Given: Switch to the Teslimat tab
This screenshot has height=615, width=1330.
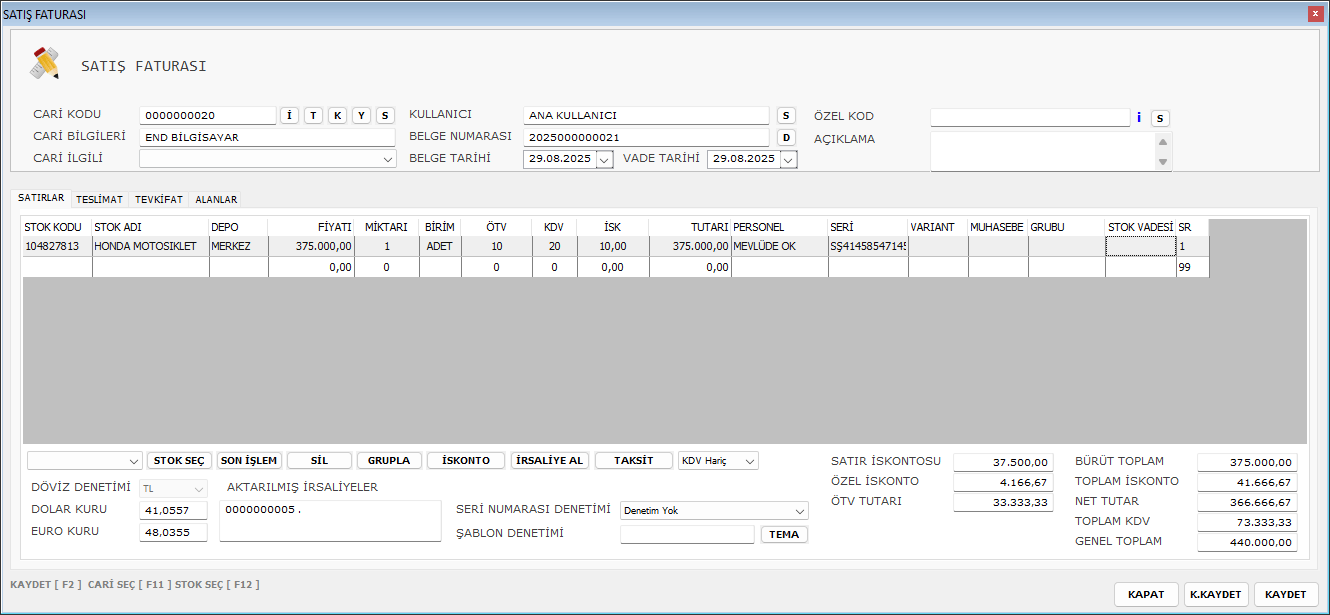Looking at the screenshot, I should [99, 200].
